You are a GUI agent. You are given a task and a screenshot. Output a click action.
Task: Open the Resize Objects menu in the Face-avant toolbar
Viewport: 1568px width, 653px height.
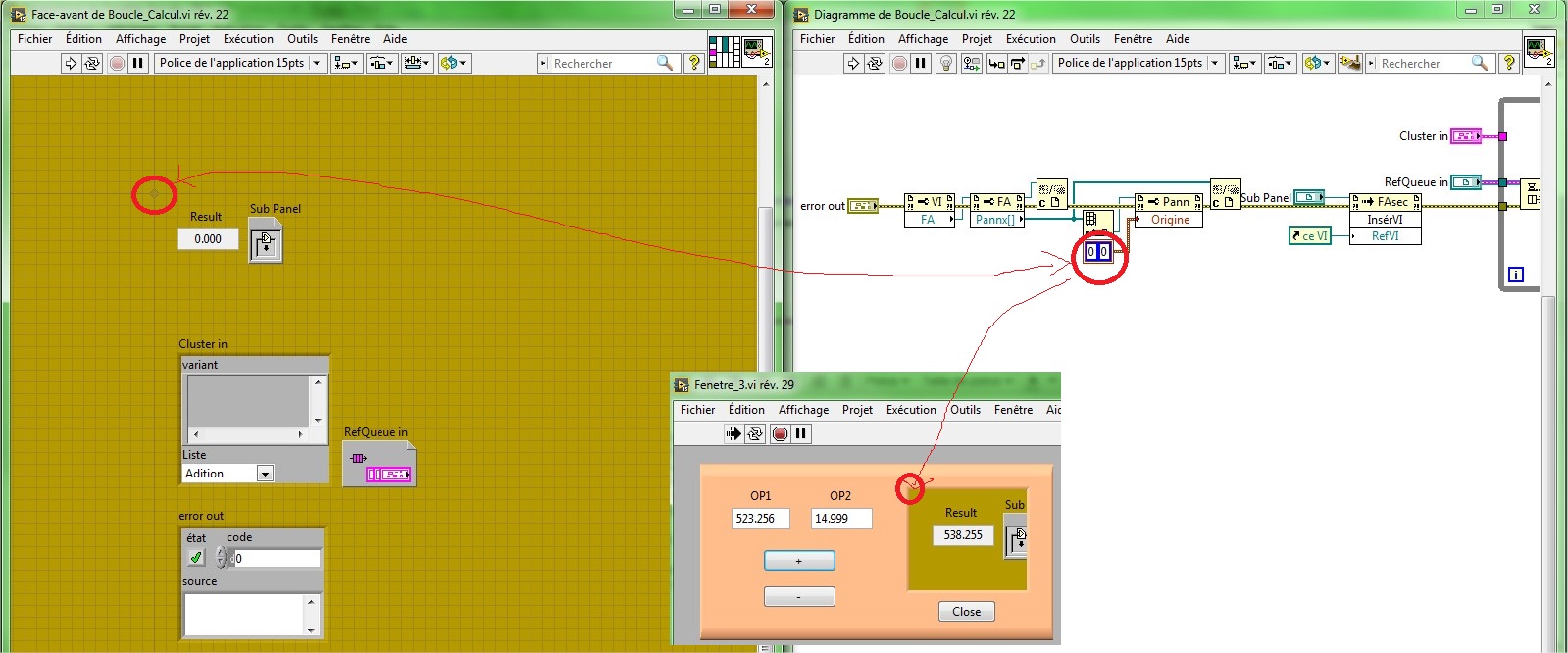(x=417, y=63)
